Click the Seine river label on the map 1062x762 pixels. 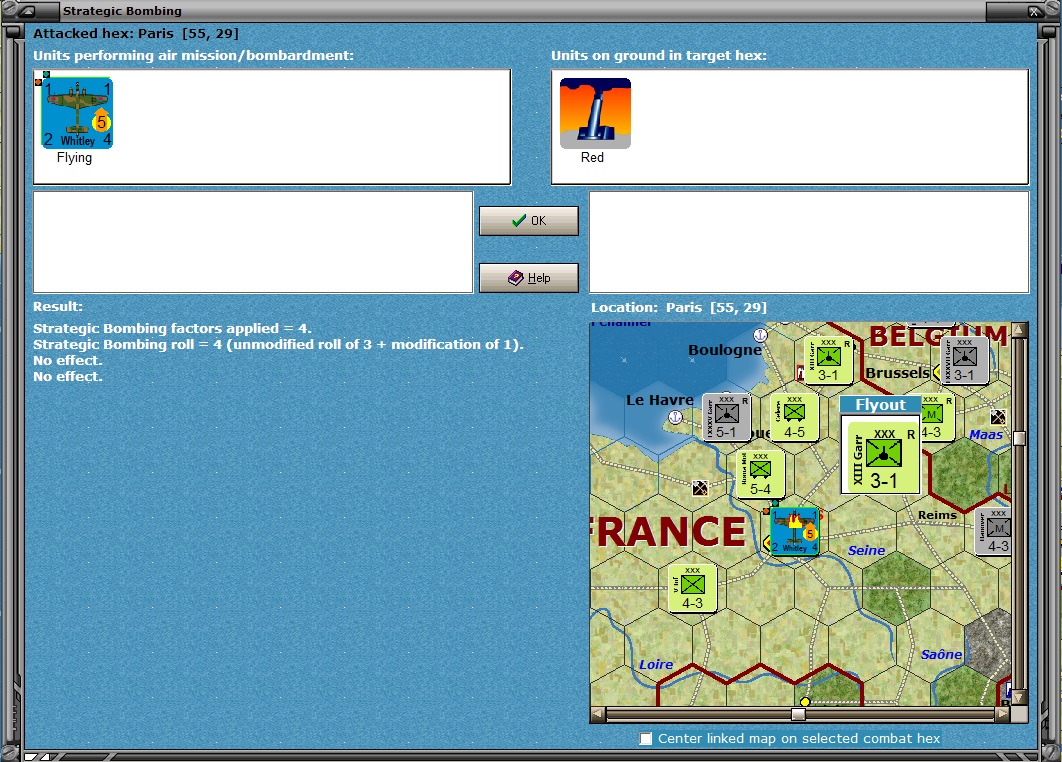[x=866, y=550]
